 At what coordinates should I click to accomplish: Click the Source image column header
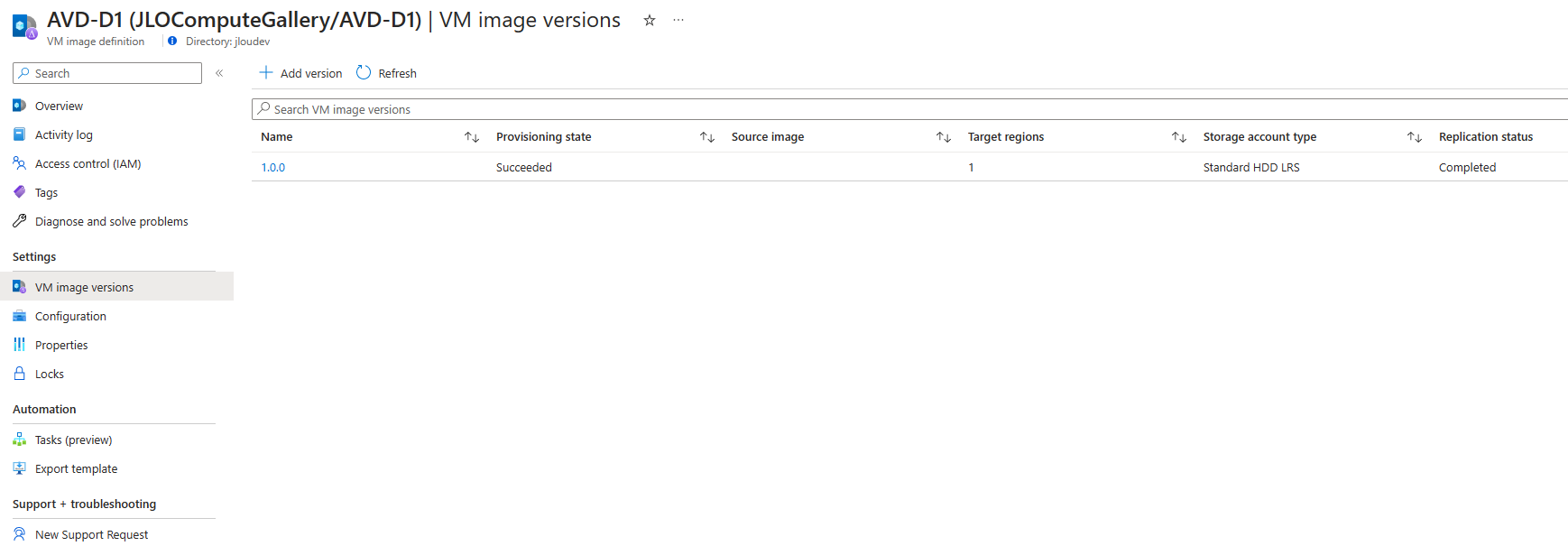tap(768, 136)
